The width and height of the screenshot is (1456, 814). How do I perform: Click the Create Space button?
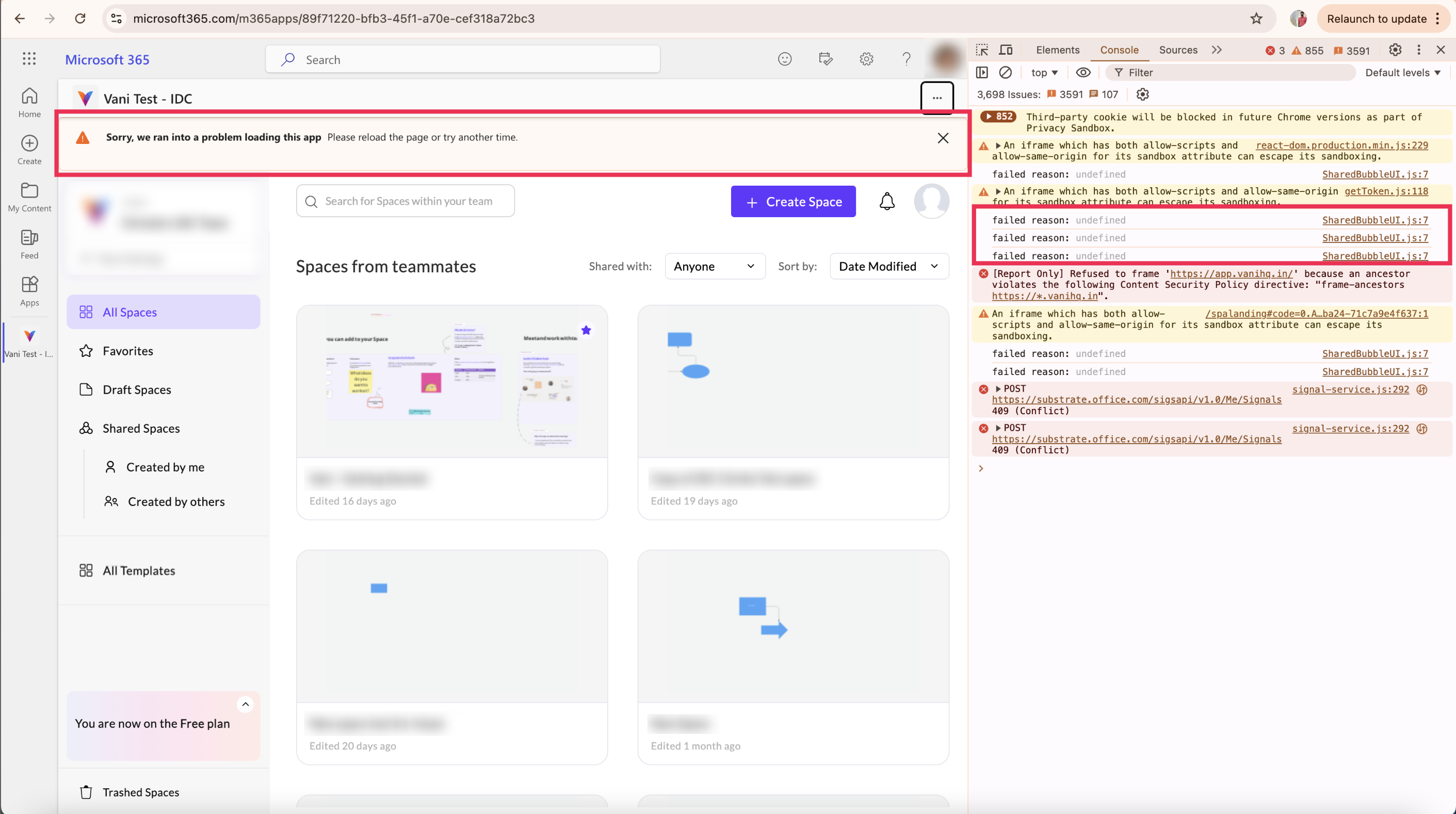[793, 202]
